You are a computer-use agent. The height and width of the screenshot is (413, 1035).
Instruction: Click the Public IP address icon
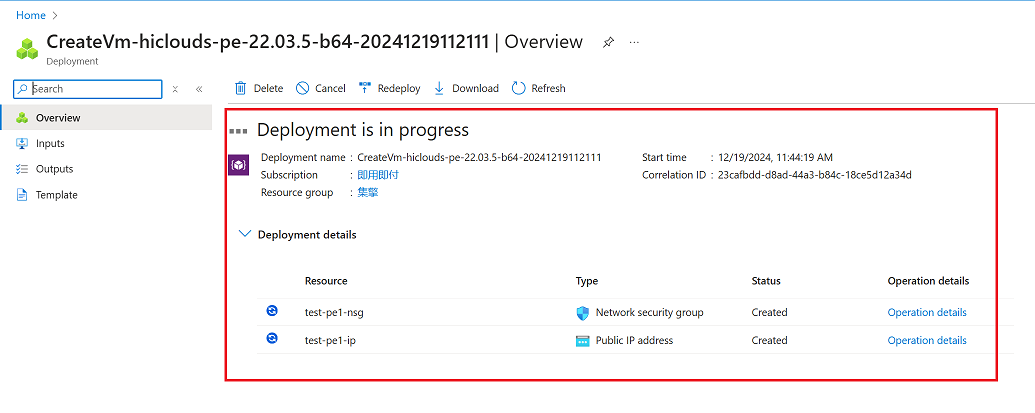[582, 341]
